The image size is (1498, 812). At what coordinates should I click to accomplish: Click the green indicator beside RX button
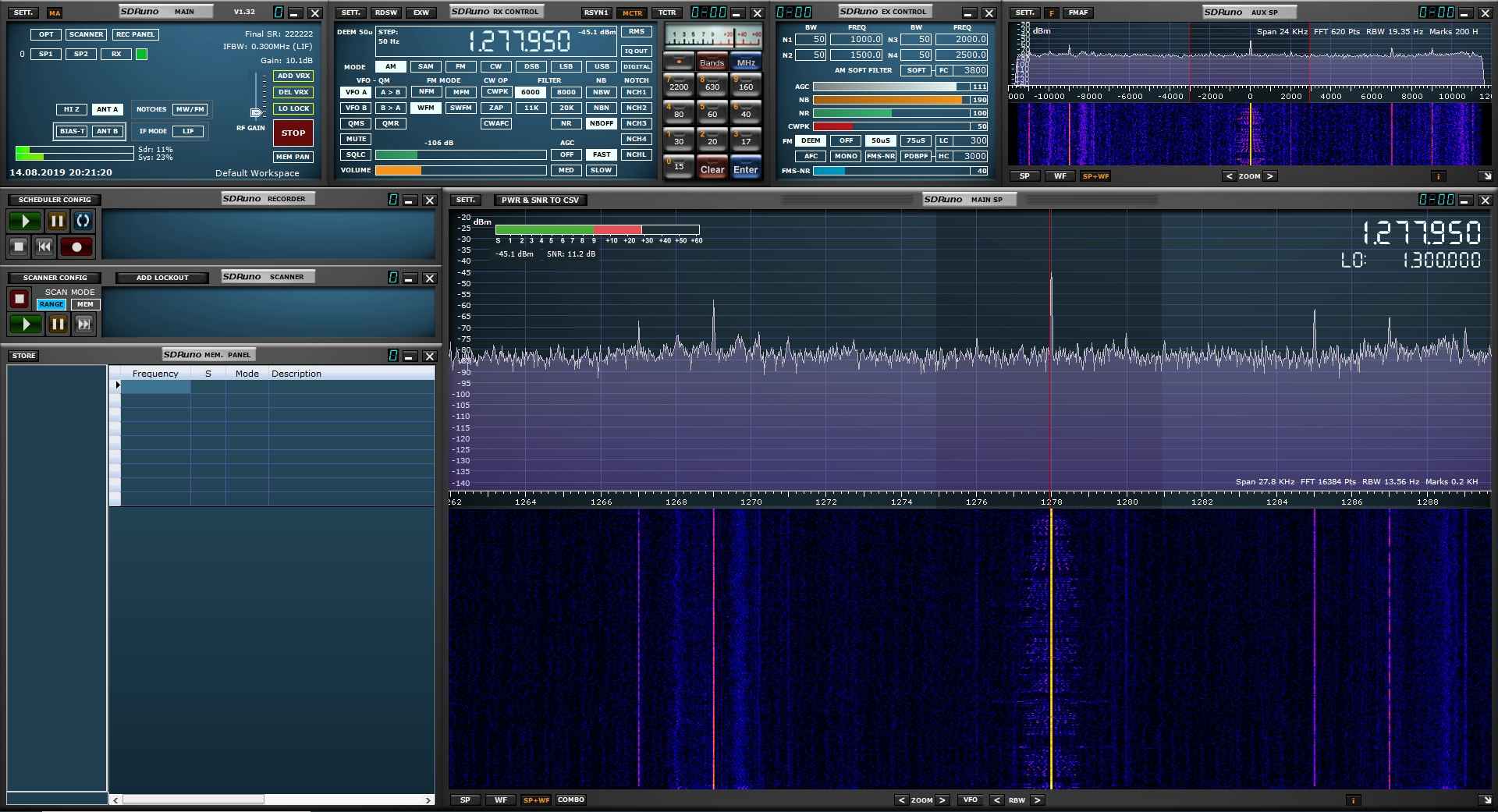tap(141, 55)
